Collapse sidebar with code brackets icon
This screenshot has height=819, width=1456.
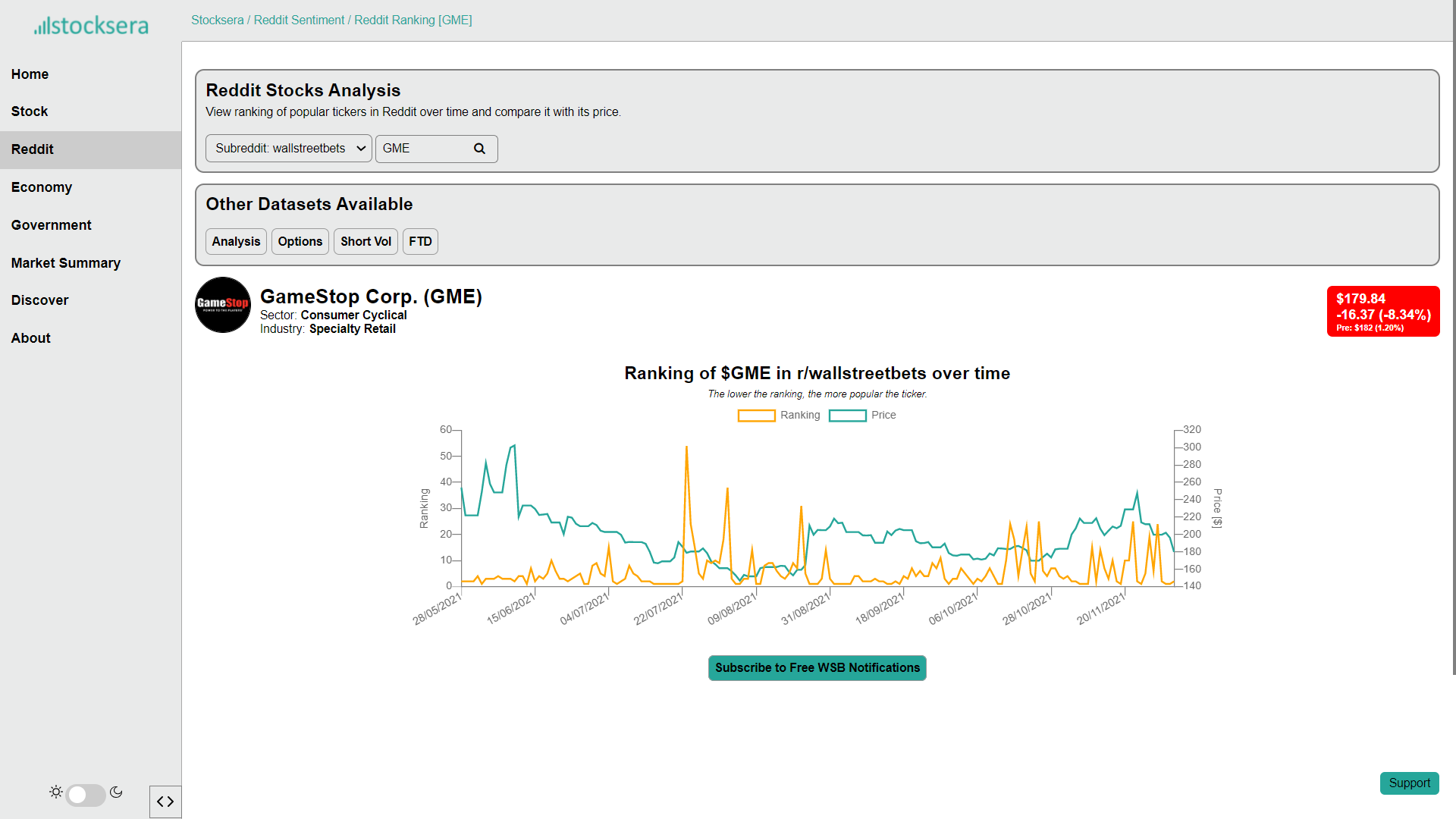coord(165,802)
